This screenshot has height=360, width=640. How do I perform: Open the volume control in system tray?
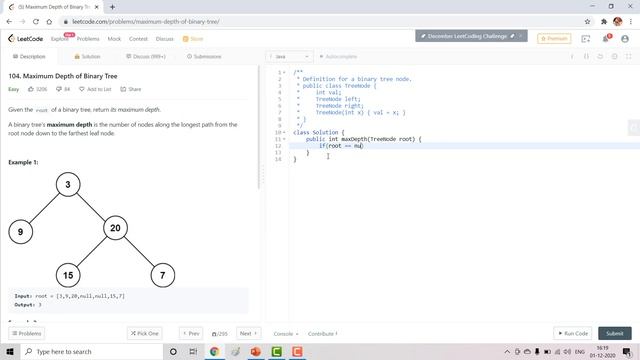pyautogui.click(x=567, y=351)
